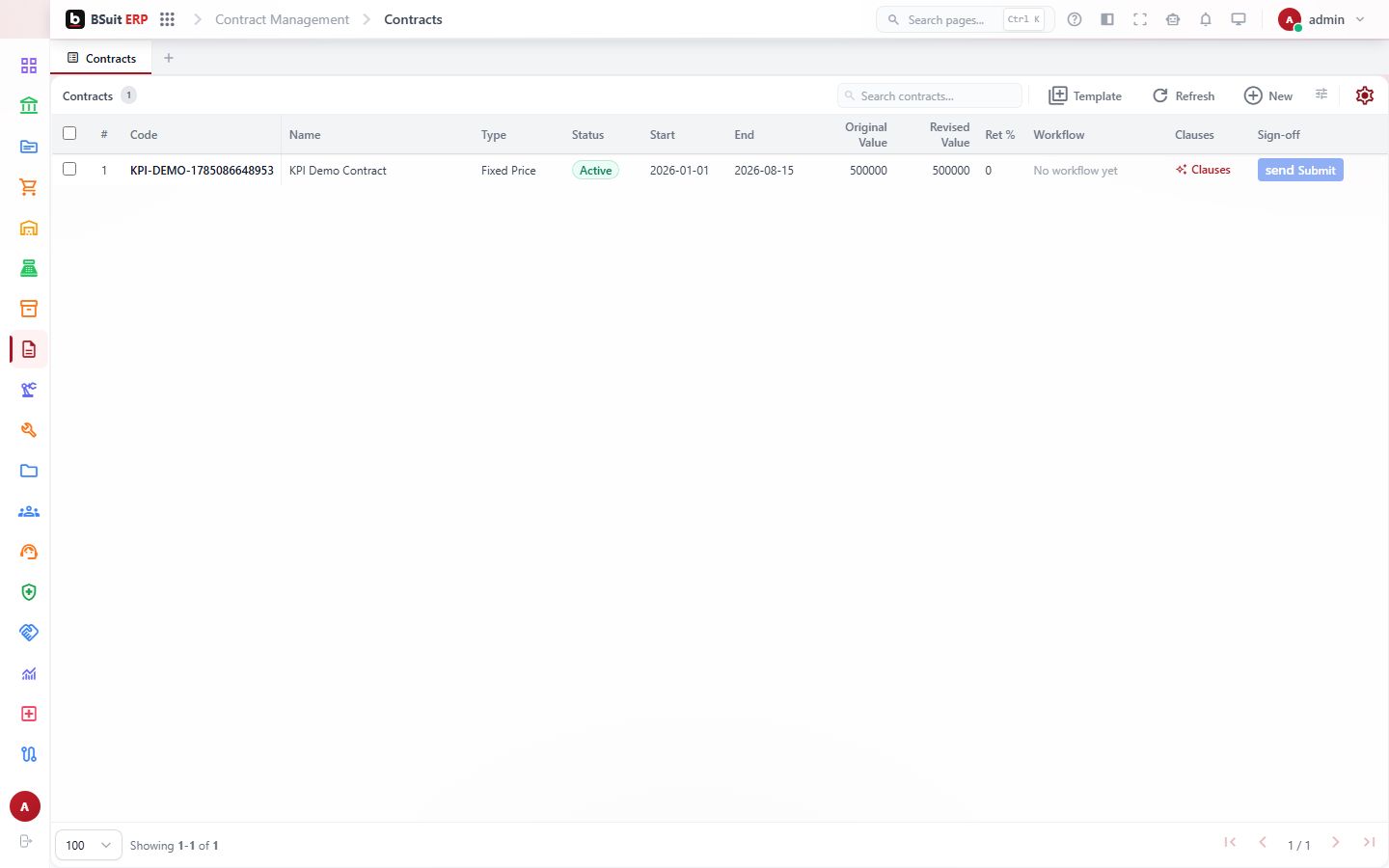Open the red medical-plus module in sidebar
Image resolution: width=1389 pixels, height=868 pixels.
click(29, 714)
